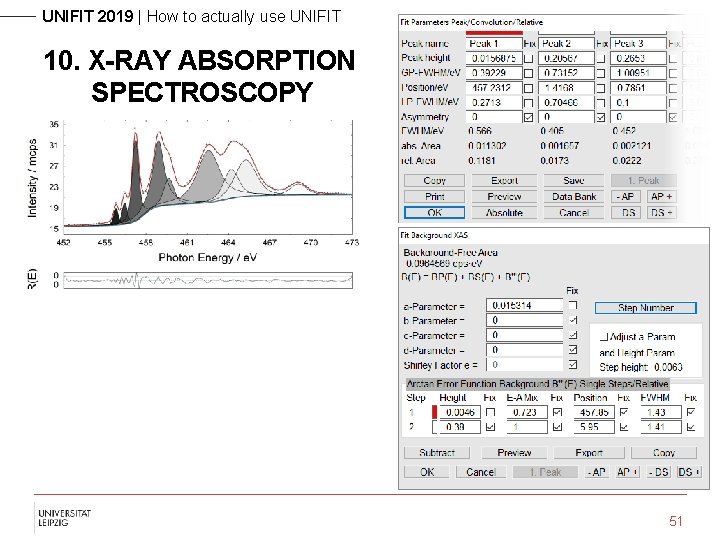
Task: Cancel the Fit Parameters dialog
Action: click(x=574, y=213)
